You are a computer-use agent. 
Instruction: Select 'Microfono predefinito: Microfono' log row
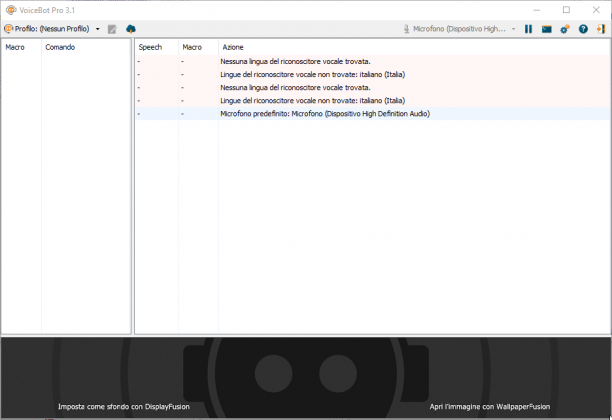[x=373, y=114]
